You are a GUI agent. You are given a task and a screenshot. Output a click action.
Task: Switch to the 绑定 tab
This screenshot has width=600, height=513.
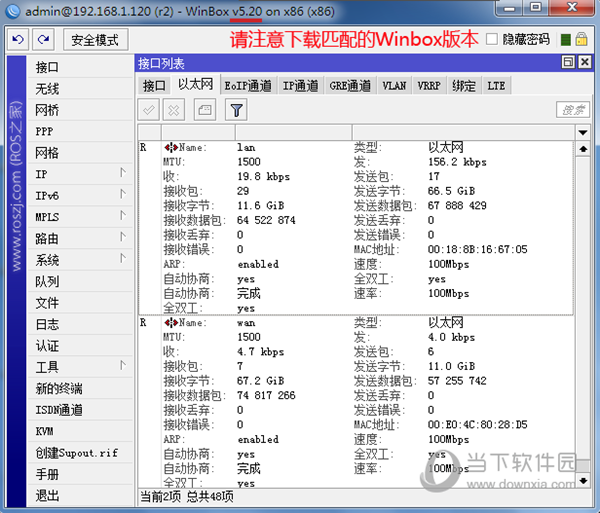click(464, 86)
